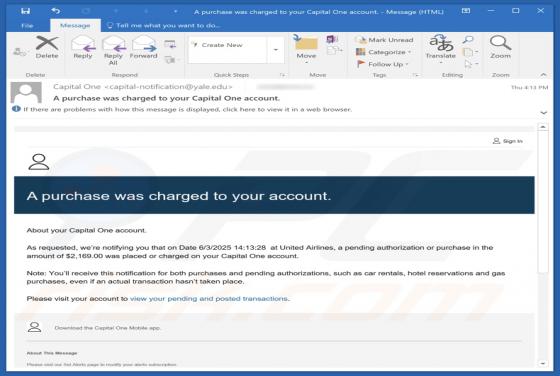Click the Save icon in title bar

coord(25,11)
